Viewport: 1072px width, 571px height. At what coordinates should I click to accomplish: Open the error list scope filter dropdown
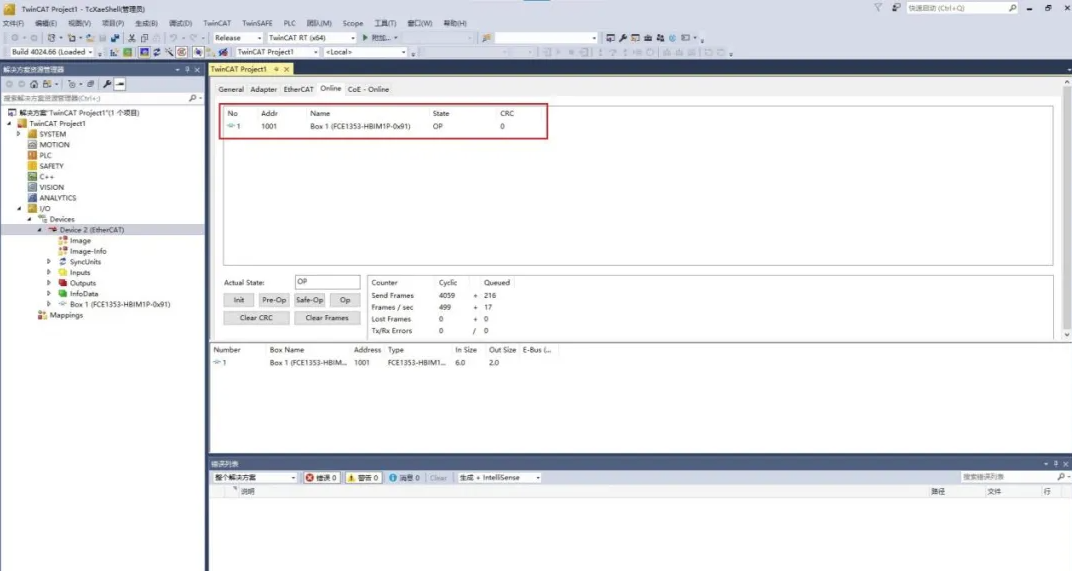(x=254, y=477)
